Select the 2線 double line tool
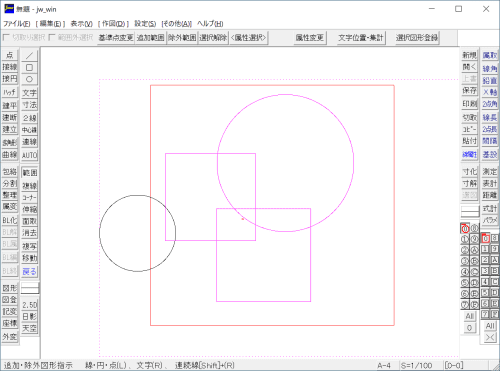Screen dimensions: 500x371 [x=29, y=118]
